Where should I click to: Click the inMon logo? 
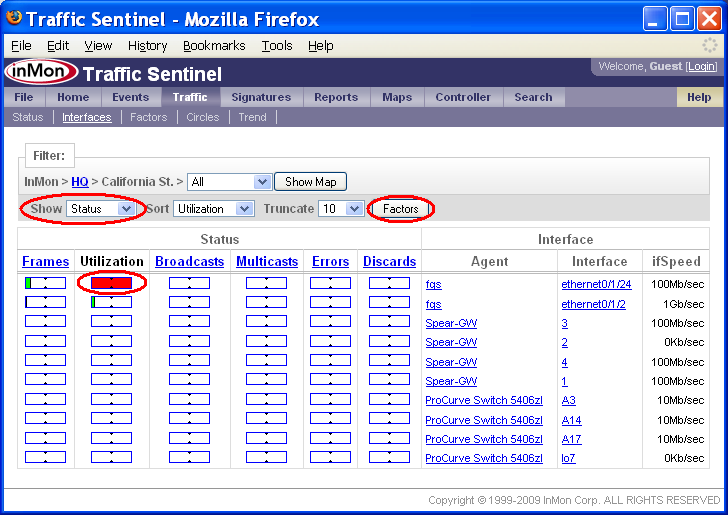coord(42,72)
